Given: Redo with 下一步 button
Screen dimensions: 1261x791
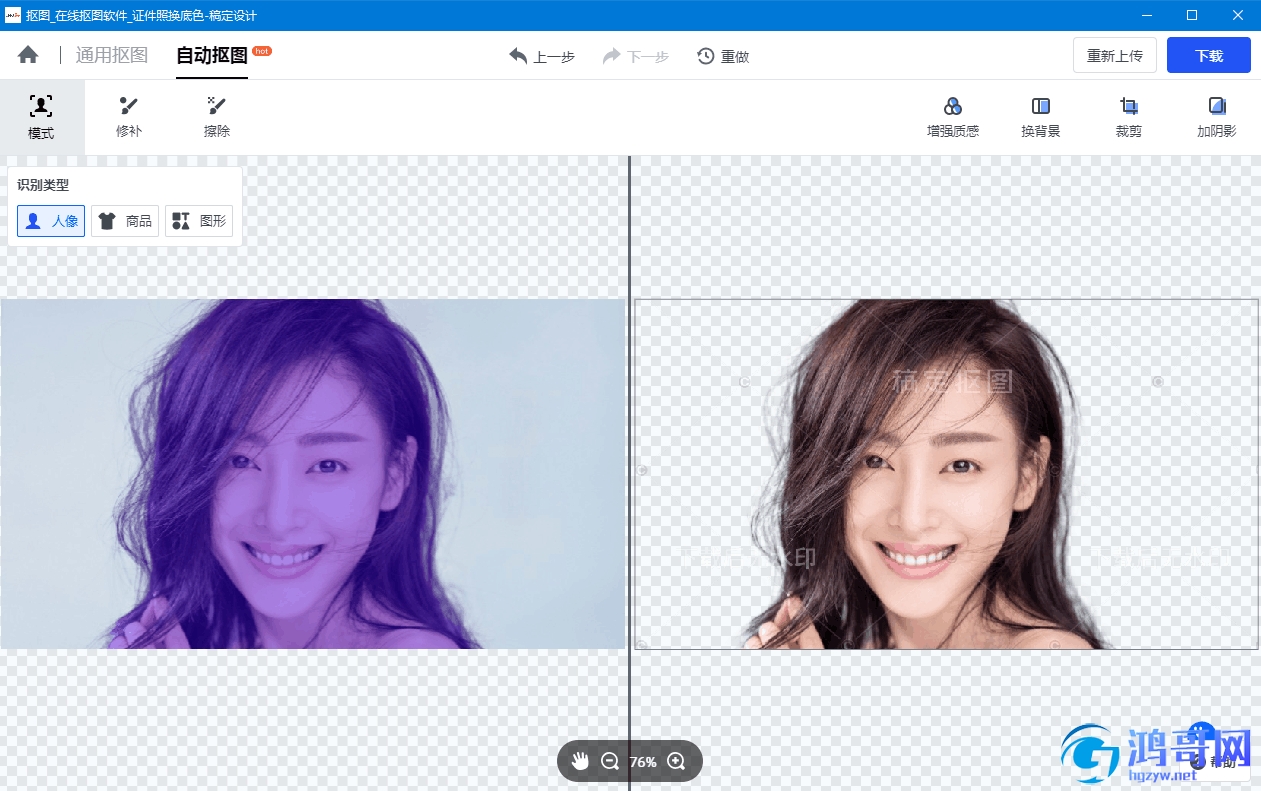Looking at the screenshot, I should 635,57.
